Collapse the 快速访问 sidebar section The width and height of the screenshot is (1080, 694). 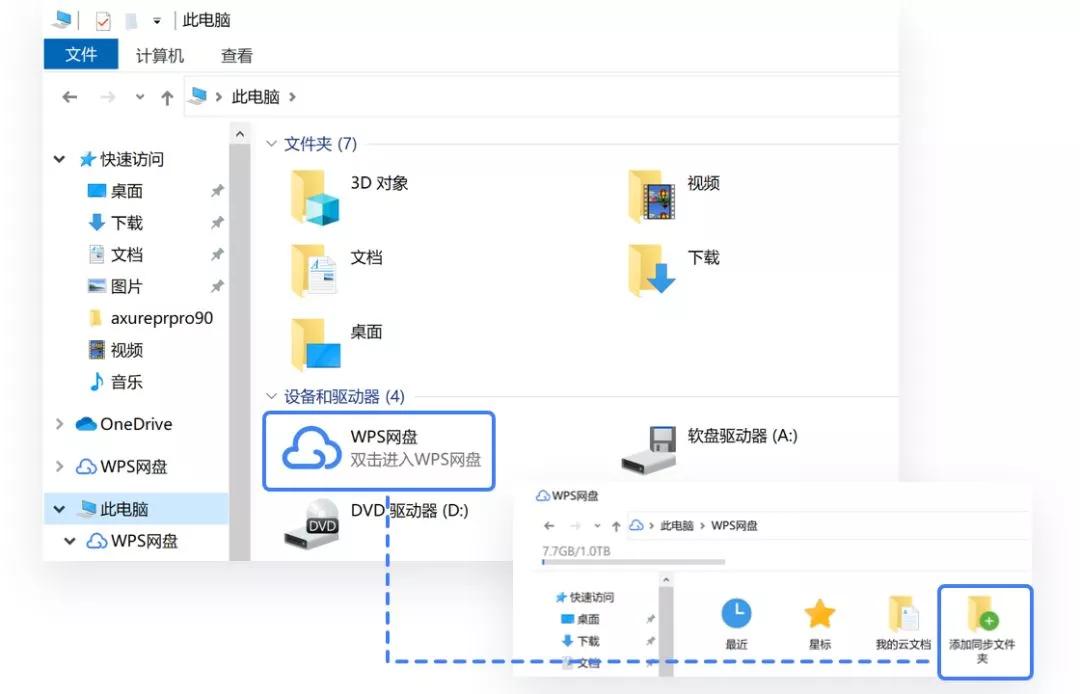click(58, 158)
